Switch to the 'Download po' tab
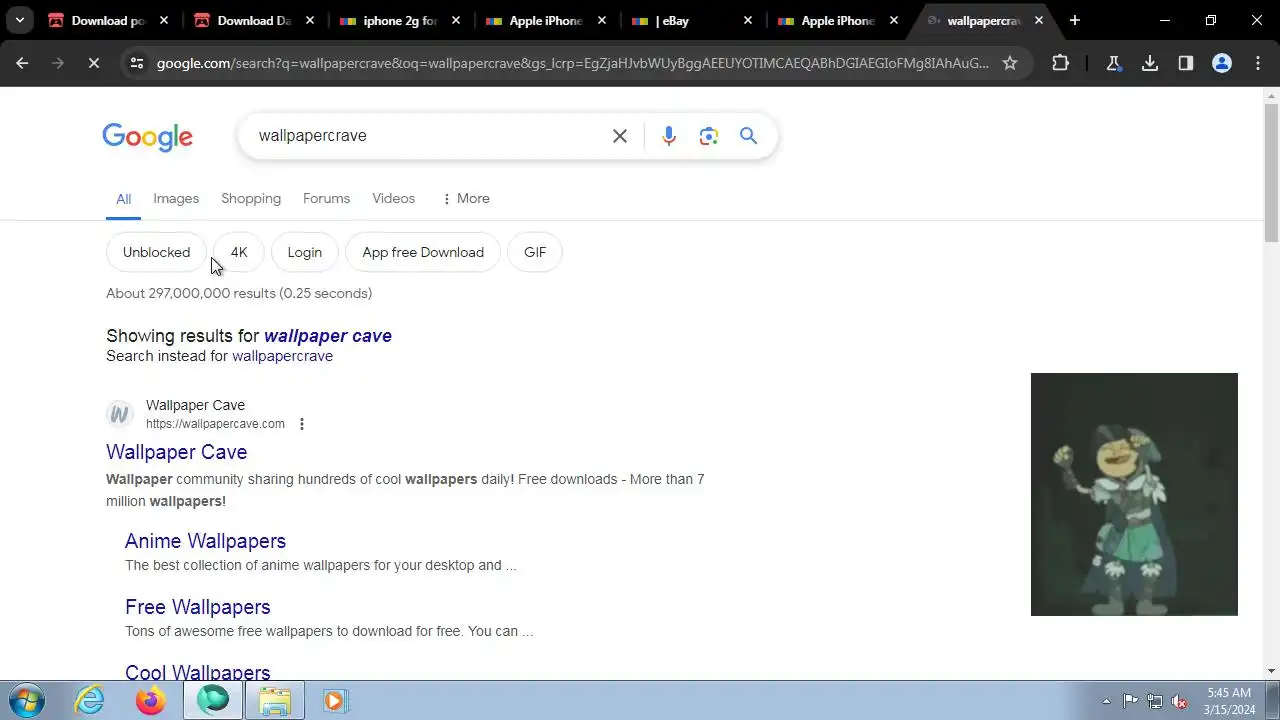1280x720 pixels. click(x=109, y=20)
